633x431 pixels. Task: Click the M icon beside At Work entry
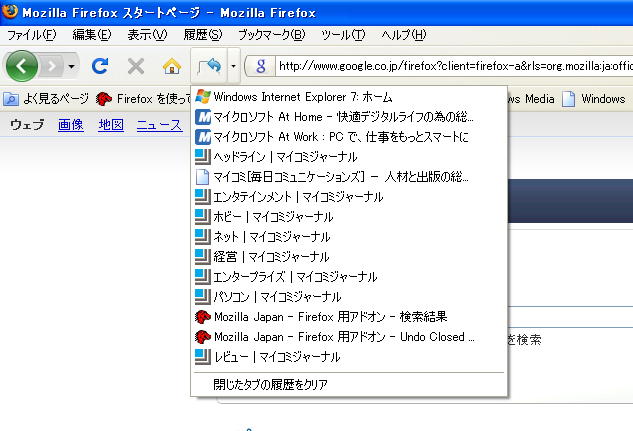pos(203,137)
